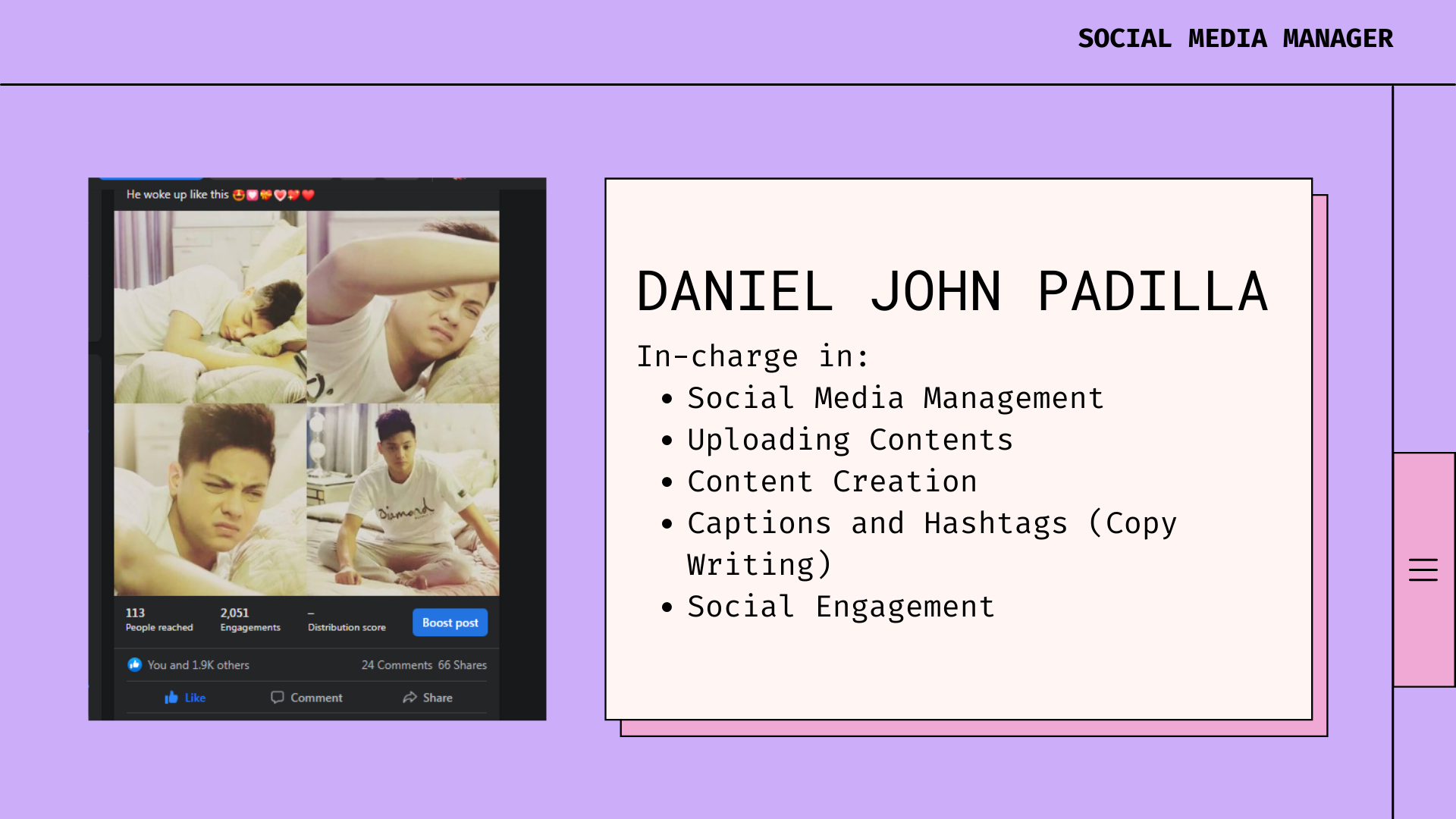Screen dimensions: 1456x819
Task: Open the top-right arm-over-head photo
Action: (403, 307)
